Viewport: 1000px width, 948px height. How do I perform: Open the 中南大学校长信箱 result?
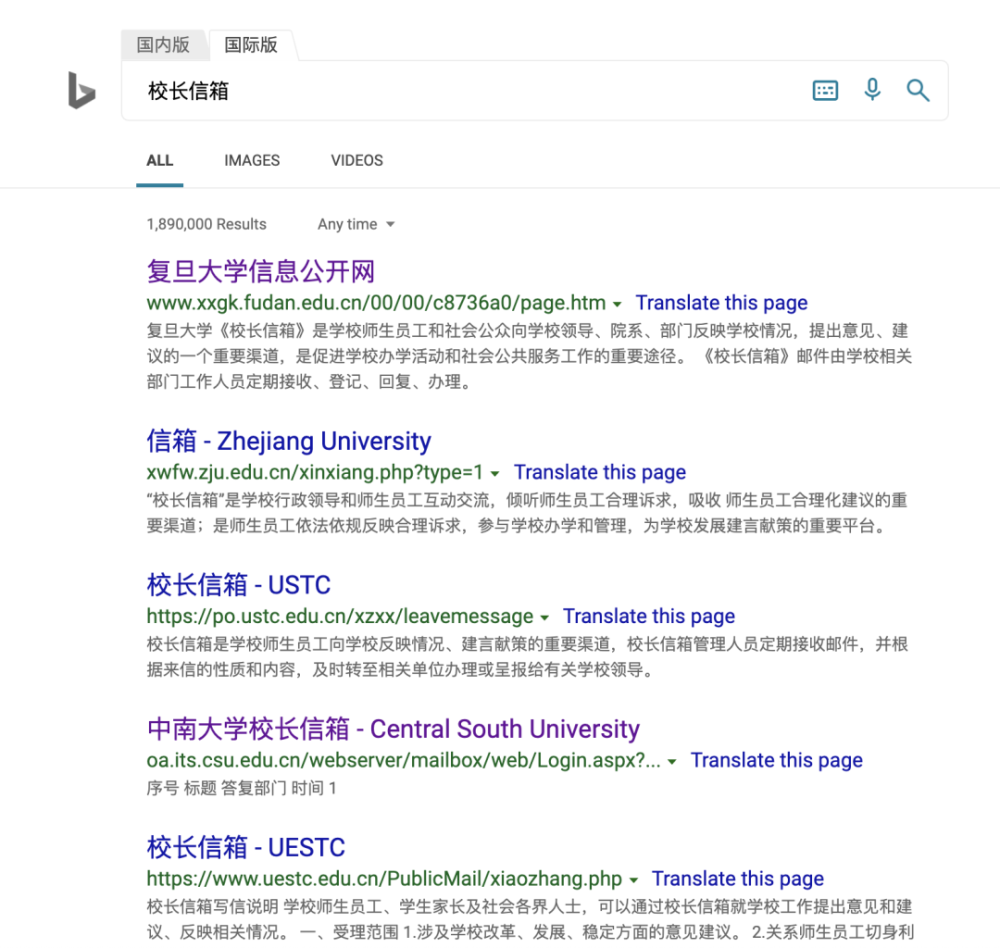[392, 729]
